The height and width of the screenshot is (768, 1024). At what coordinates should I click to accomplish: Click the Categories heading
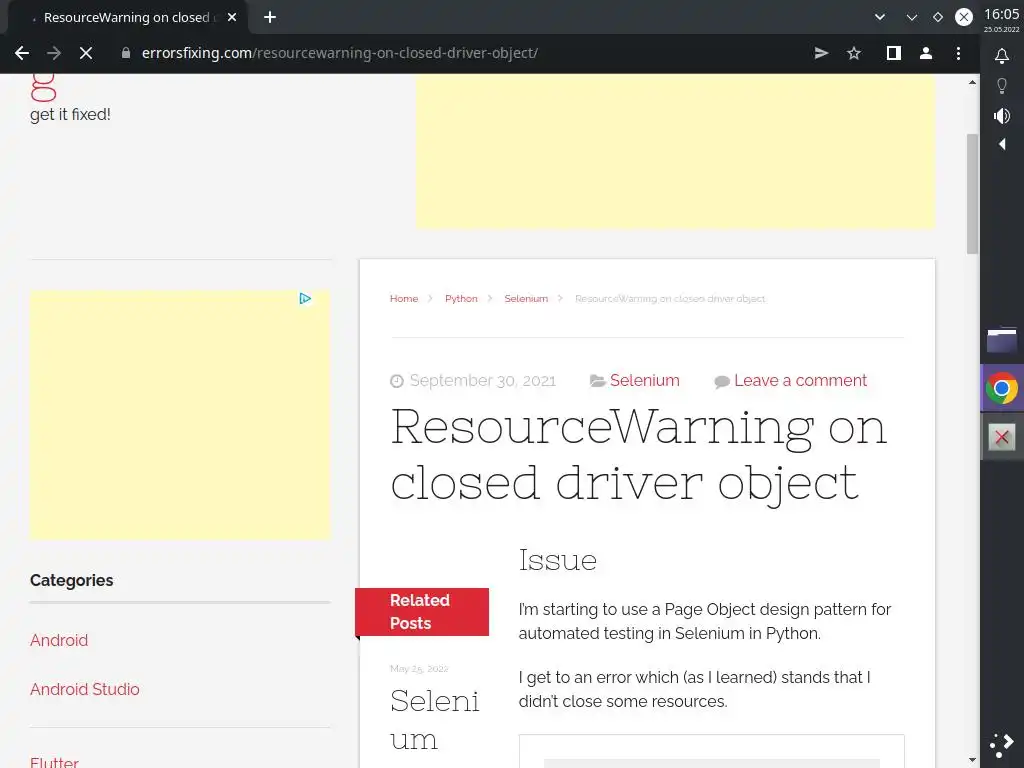(72, 581)
